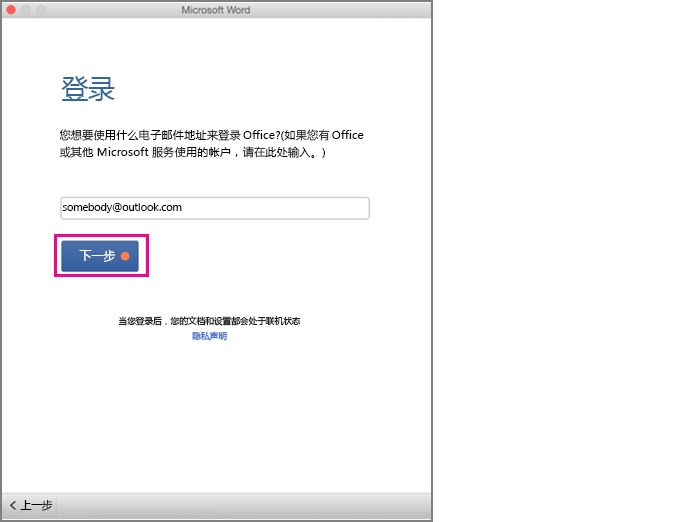Open the 隐私声明 privacy statement link
This screenshot has height=522, width=700.
(209, 336)
